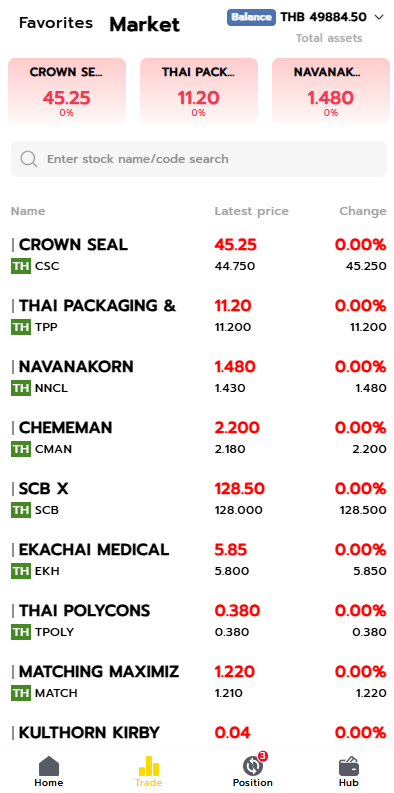Screen dimensions: 394x793
Task: Select the Market tab
Action: 145,24
